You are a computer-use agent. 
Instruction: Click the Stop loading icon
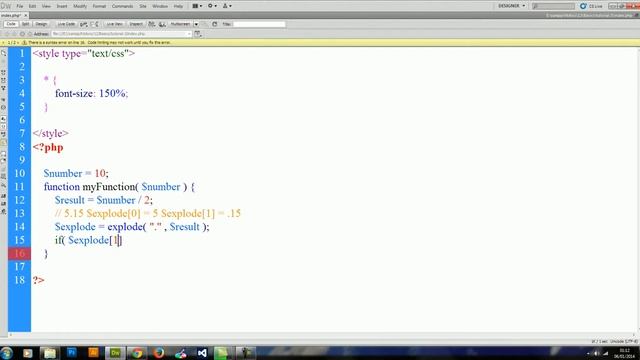pyautogui.click(x=22, y=34)
